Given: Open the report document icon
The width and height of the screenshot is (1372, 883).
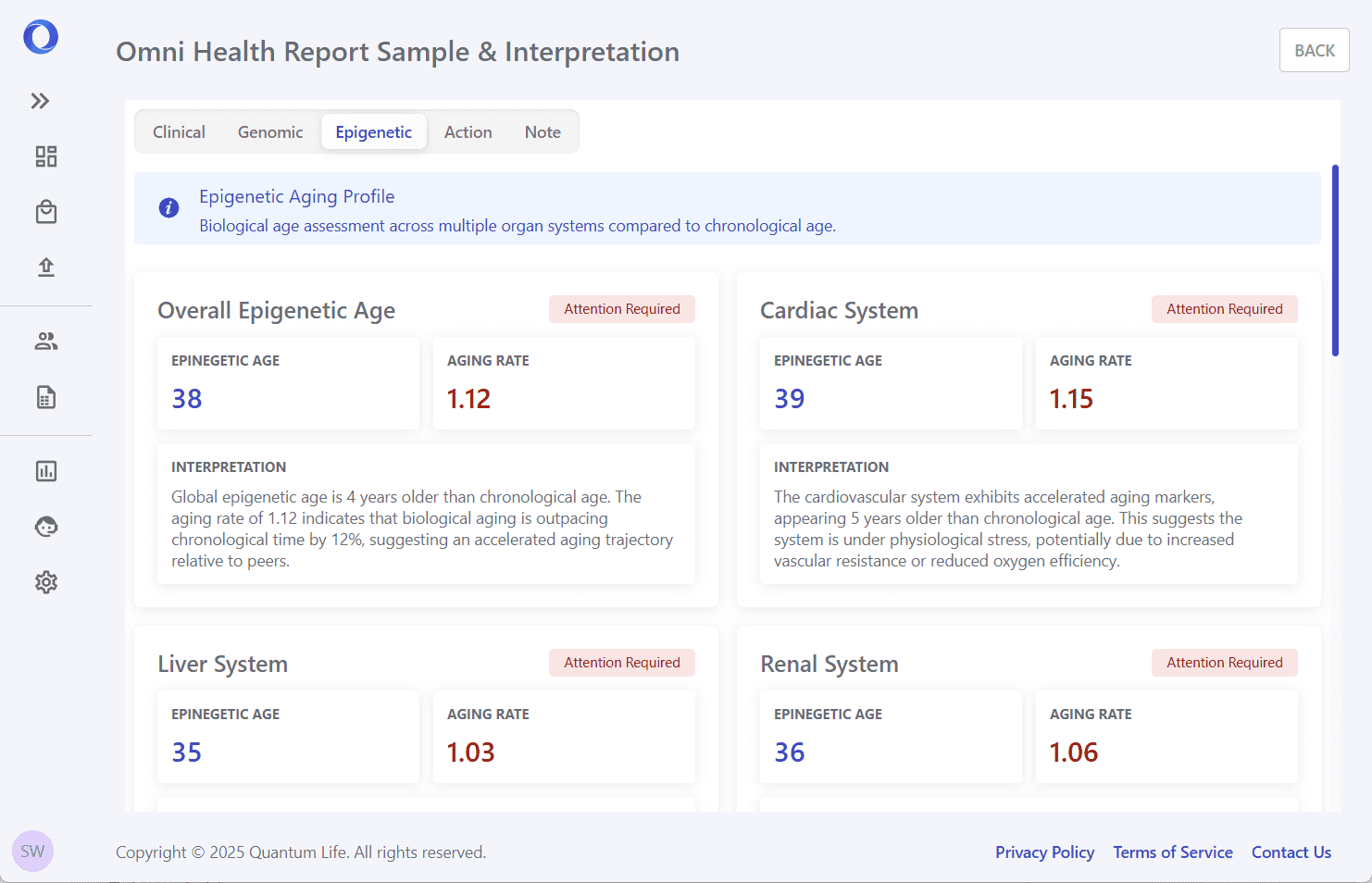Looking at the screenshot, I should pos(46,397).
